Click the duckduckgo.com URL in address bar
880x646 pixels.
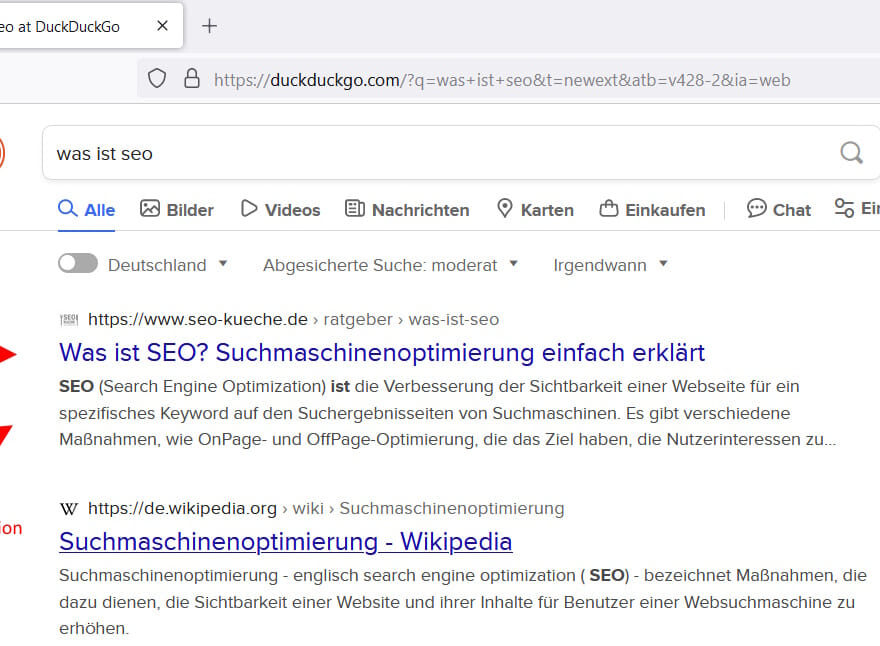click(x=502, y=80)
